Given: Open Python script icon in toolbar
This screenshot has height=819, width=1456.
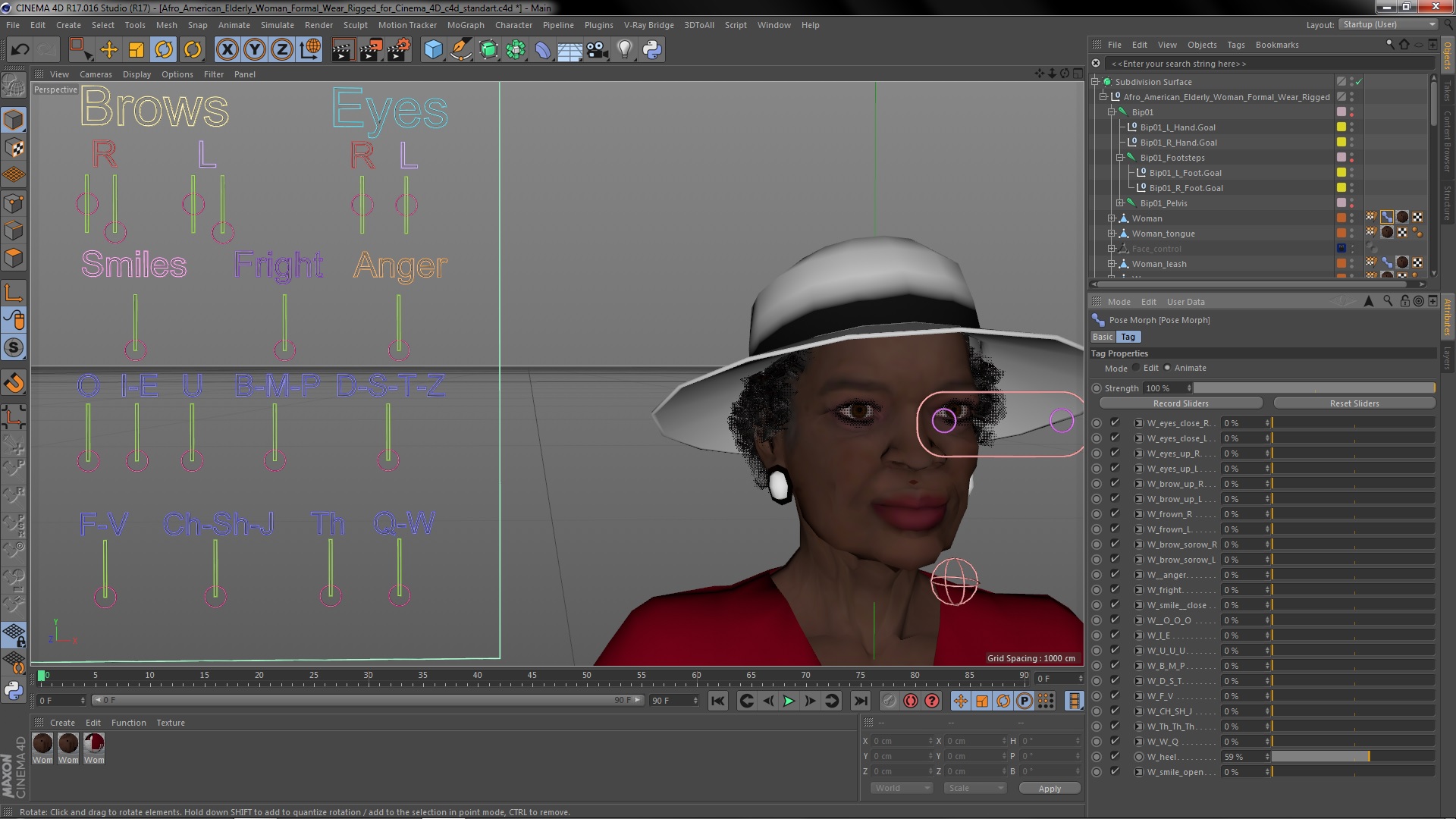Looking at the screenshot, I should tap(652, 50).
